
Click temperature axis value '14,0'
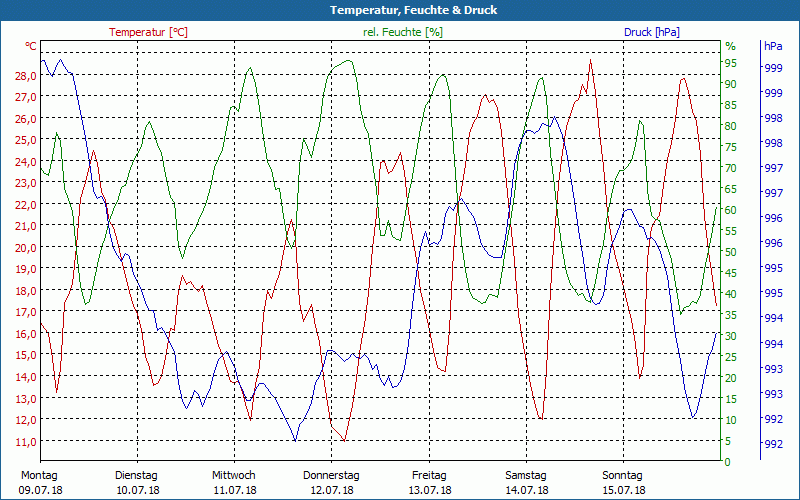pos(27,377)
